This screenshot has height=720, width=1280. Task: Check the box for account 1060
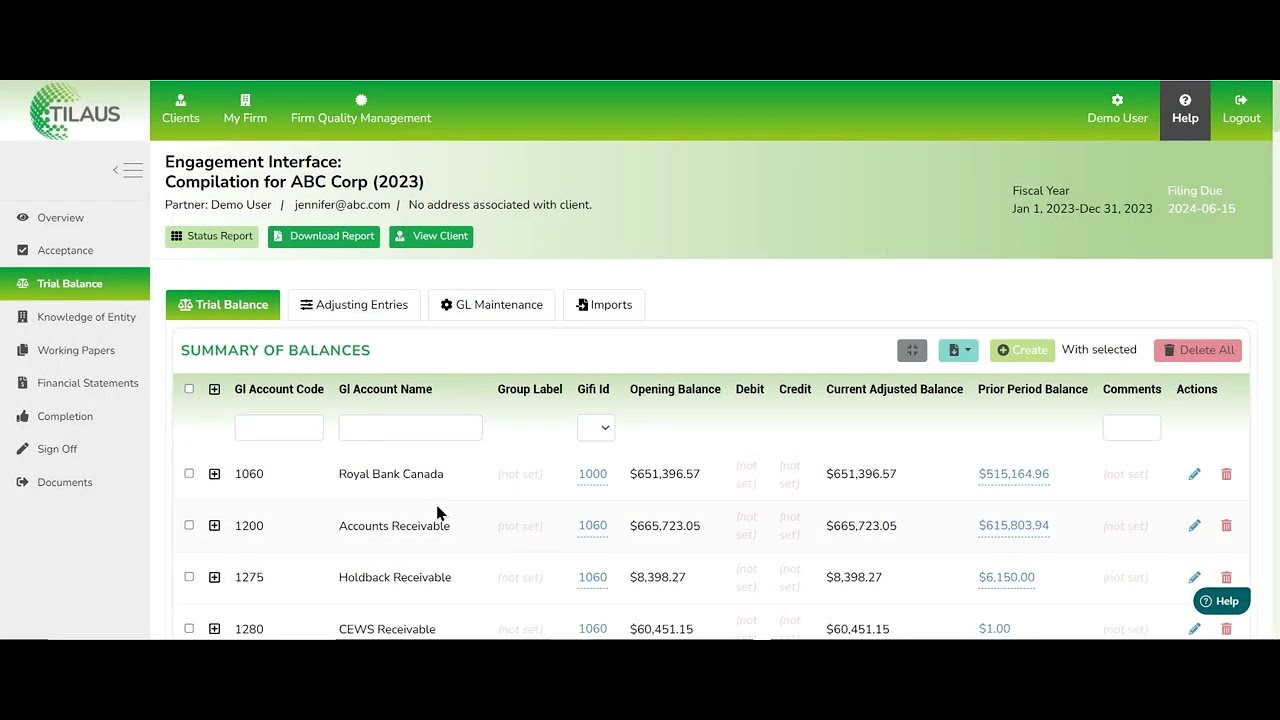tap(189, 474)
